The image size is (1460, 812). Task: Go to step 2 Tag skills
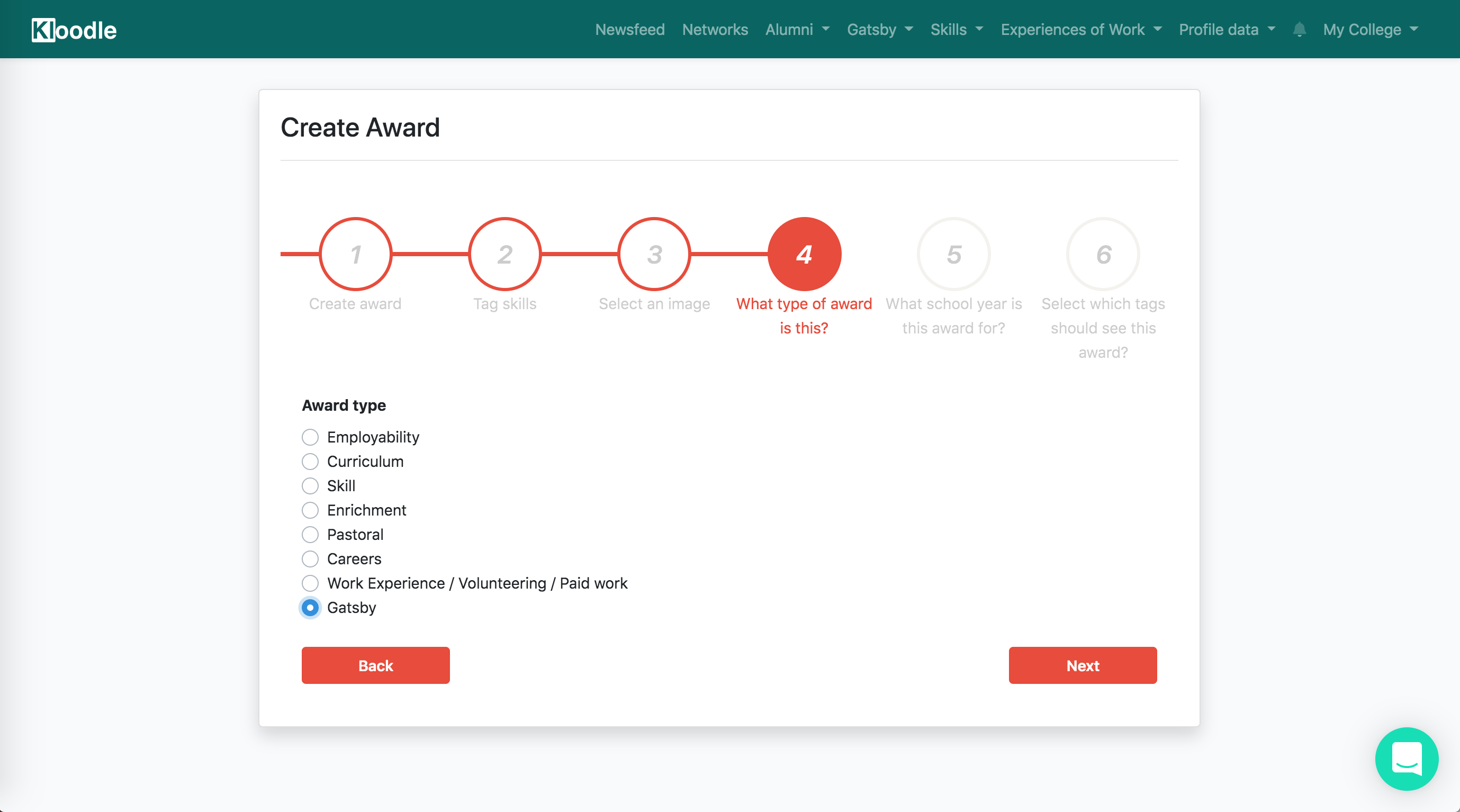point(505,254)
